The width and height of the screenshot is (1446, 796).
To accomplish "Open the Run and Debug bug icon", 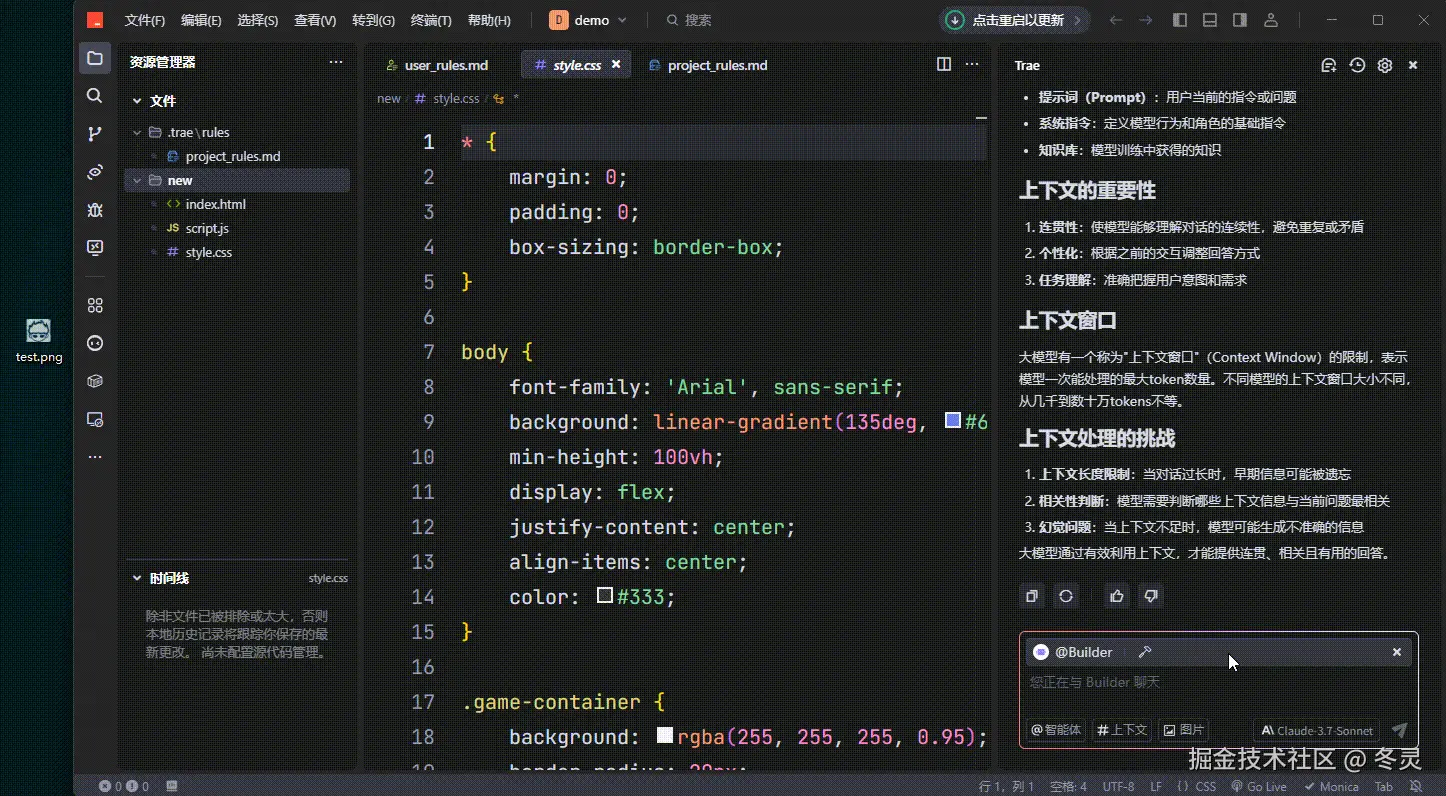I will click(95, 210).
